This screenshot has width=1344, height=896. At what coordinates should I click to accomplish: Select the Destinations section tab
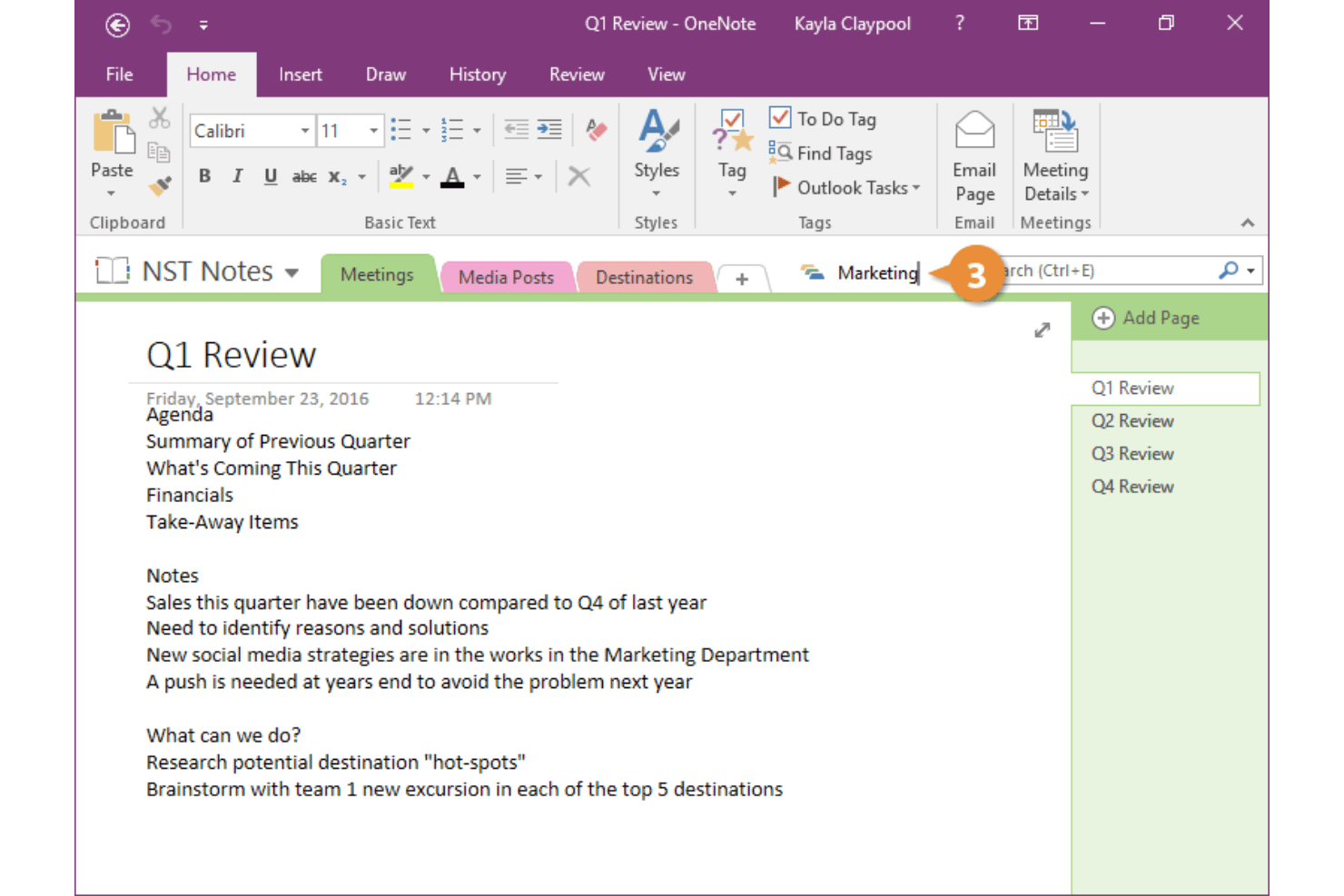pos(644,277)
